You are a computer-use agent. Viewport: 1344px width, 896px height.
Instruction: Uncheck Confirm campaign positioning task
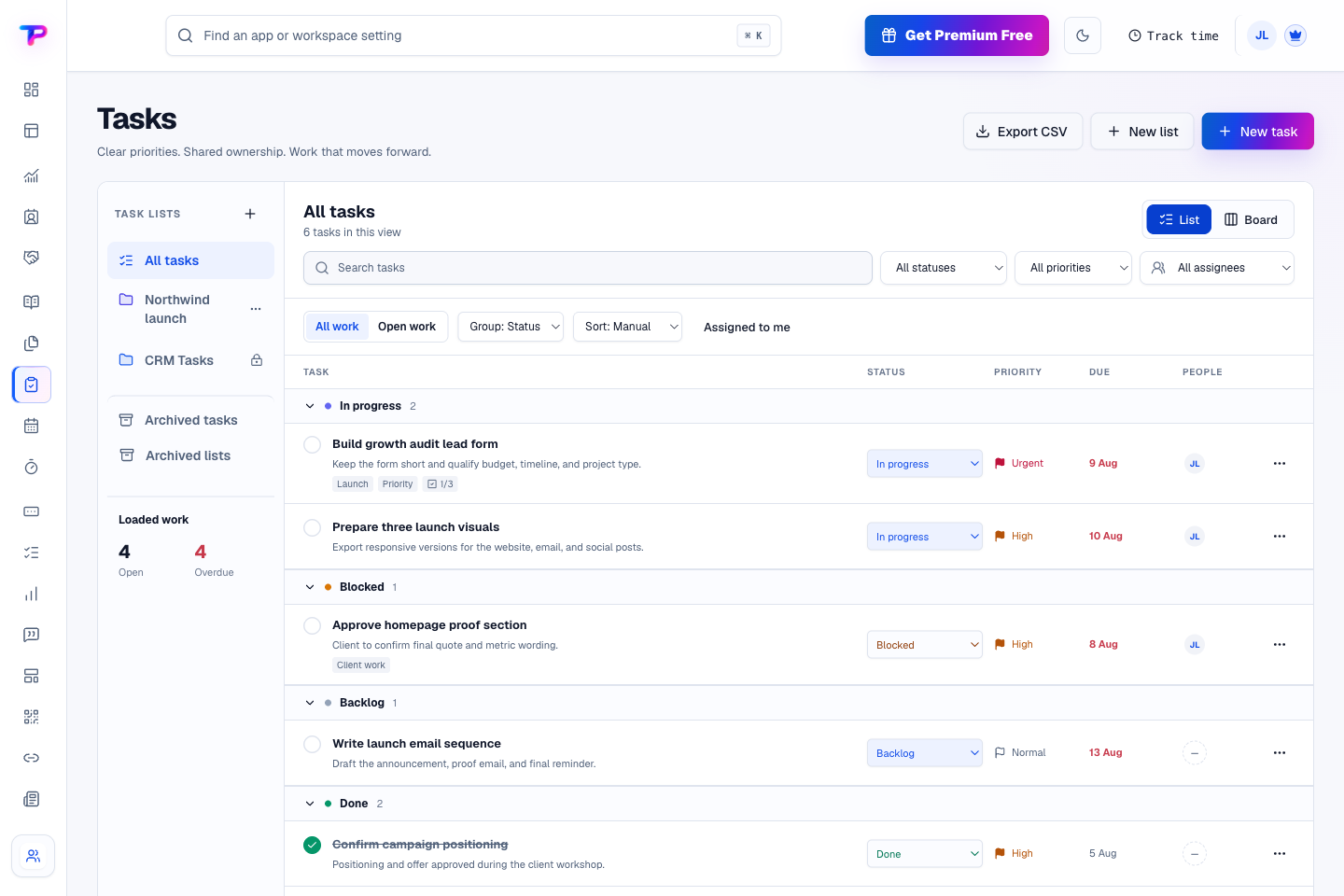point(313,845)
